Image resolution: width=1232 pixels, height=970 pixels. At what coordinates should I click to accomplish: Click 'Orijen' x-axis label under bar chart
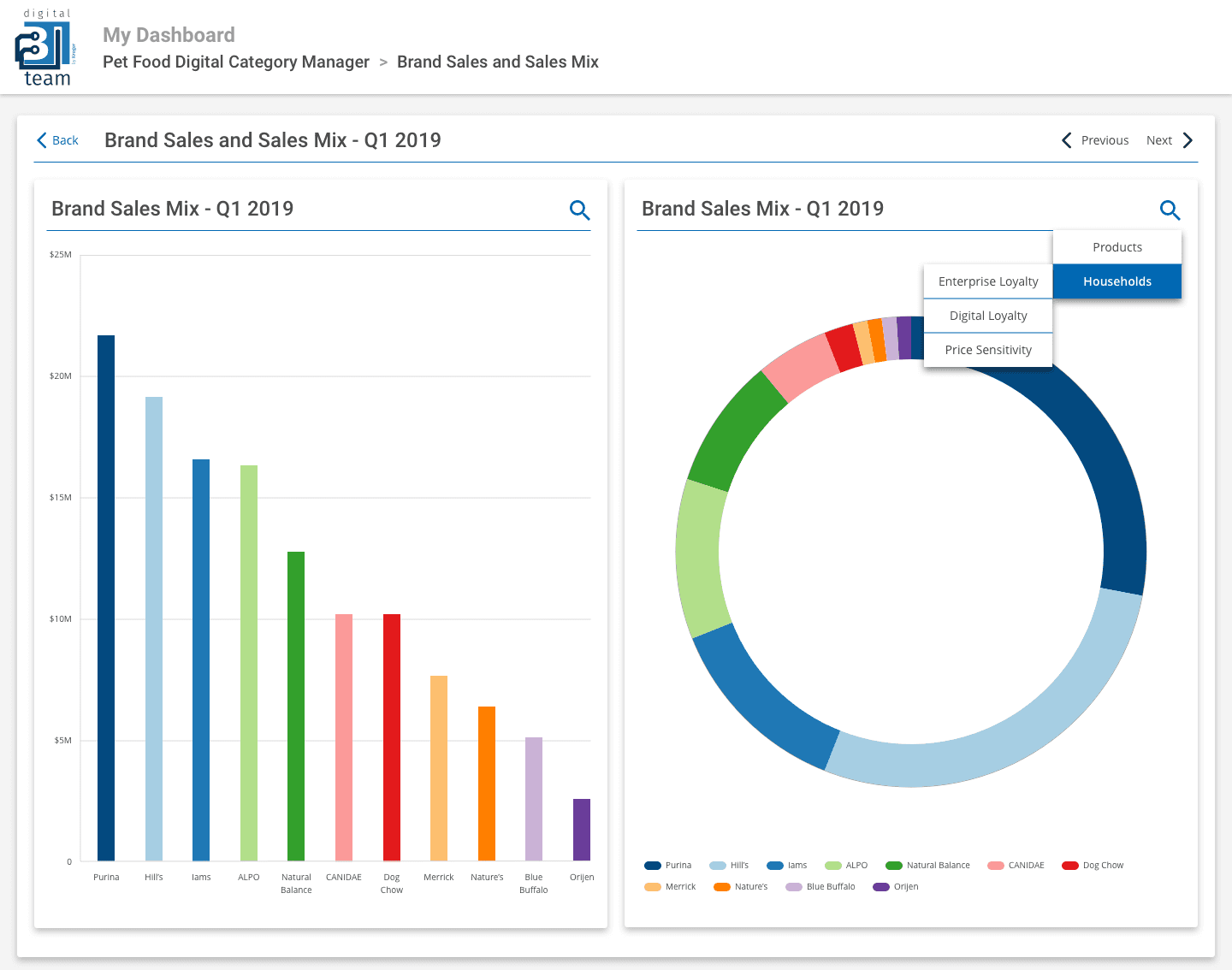pos(582,878)
